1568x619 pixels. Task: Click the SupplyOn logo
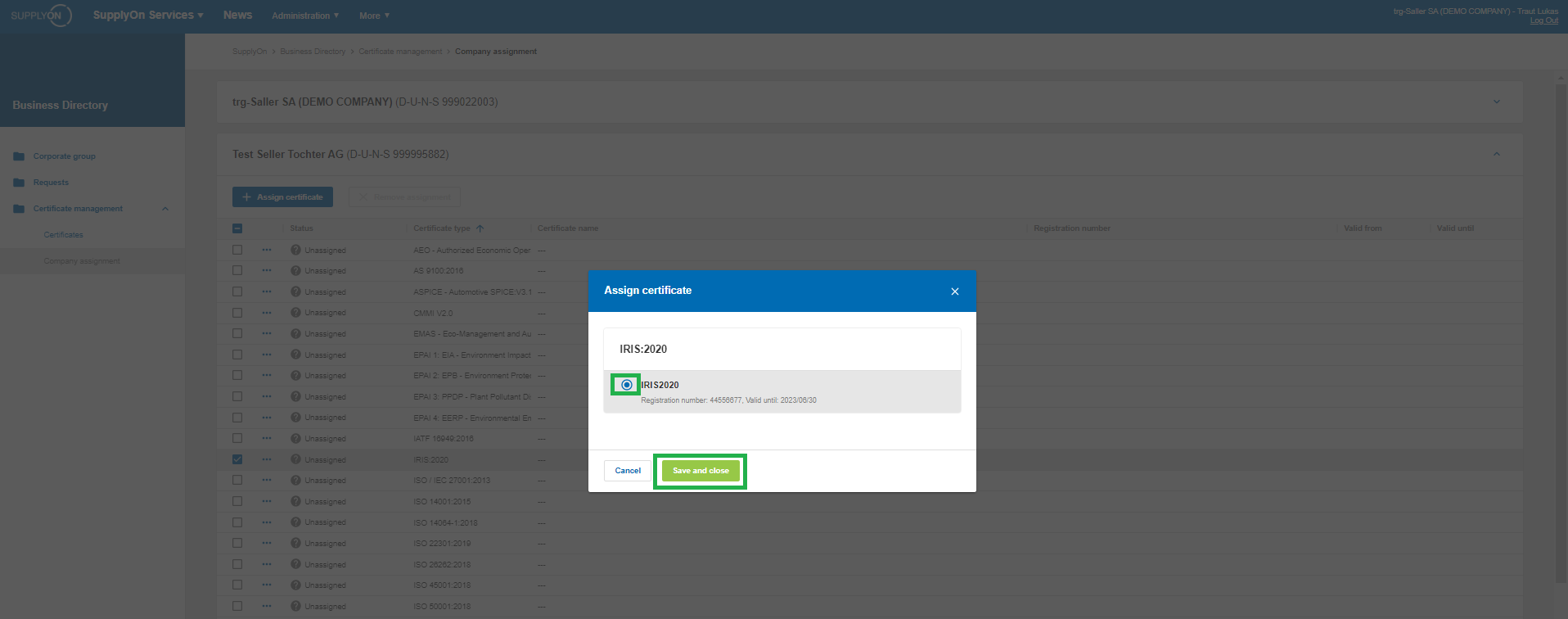[x=41, y=16]
